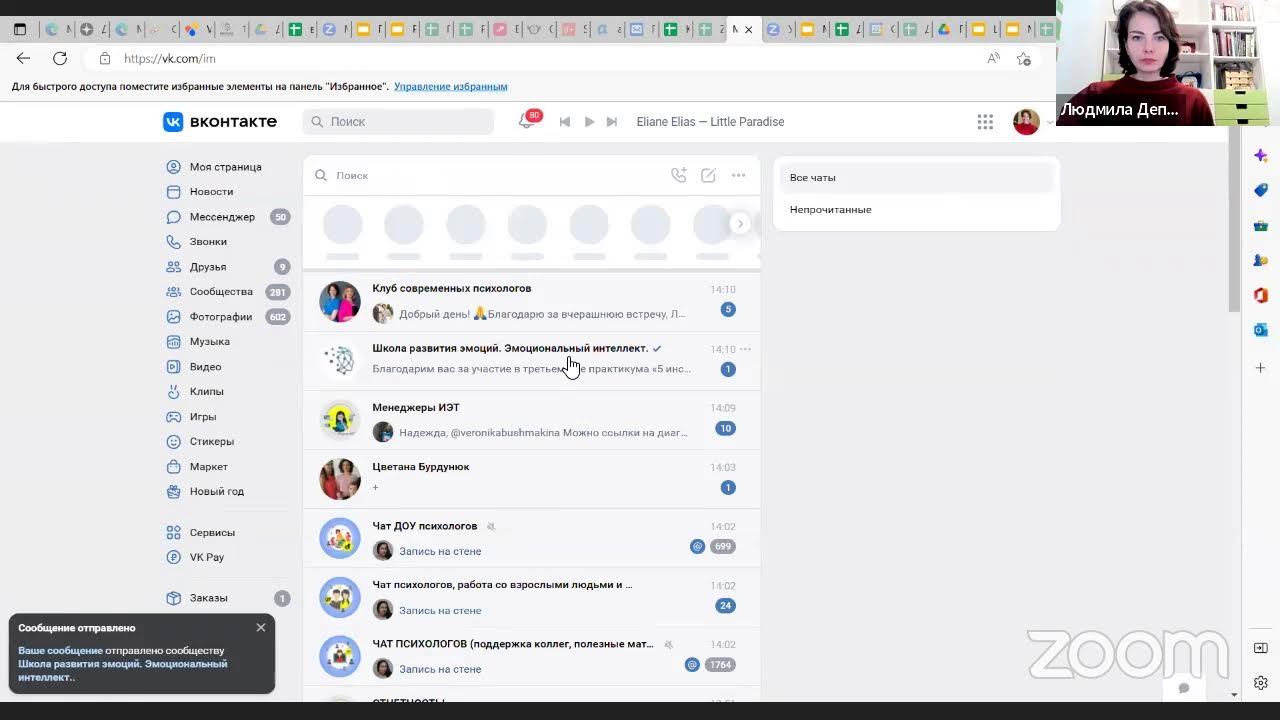Click the vk.com/im address bar
Image resolution: width=1280 pixels, height=720 pixels.
[540, 59]
